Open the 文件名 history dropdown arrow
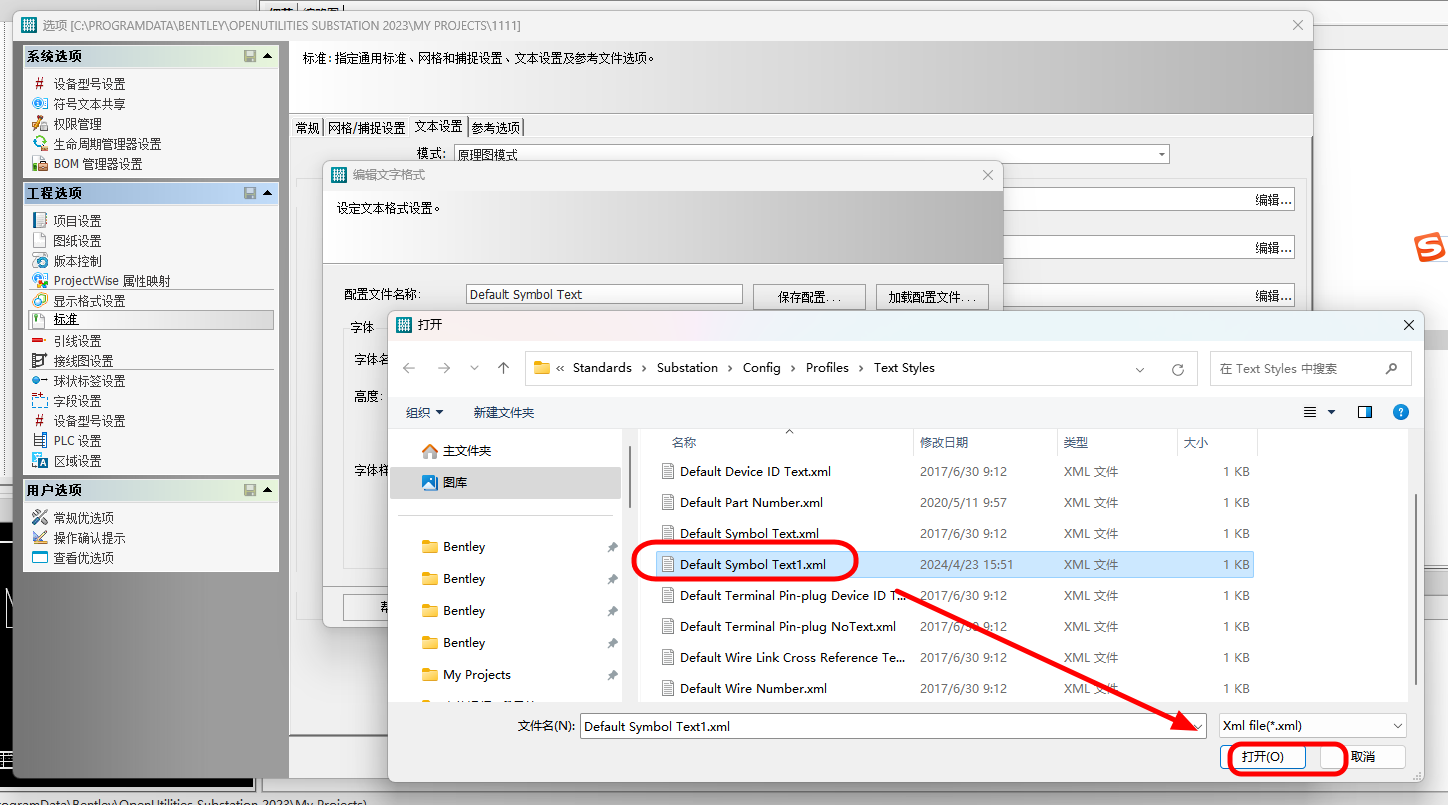The image size is (1448, 805). click(x=1196, y=726)
